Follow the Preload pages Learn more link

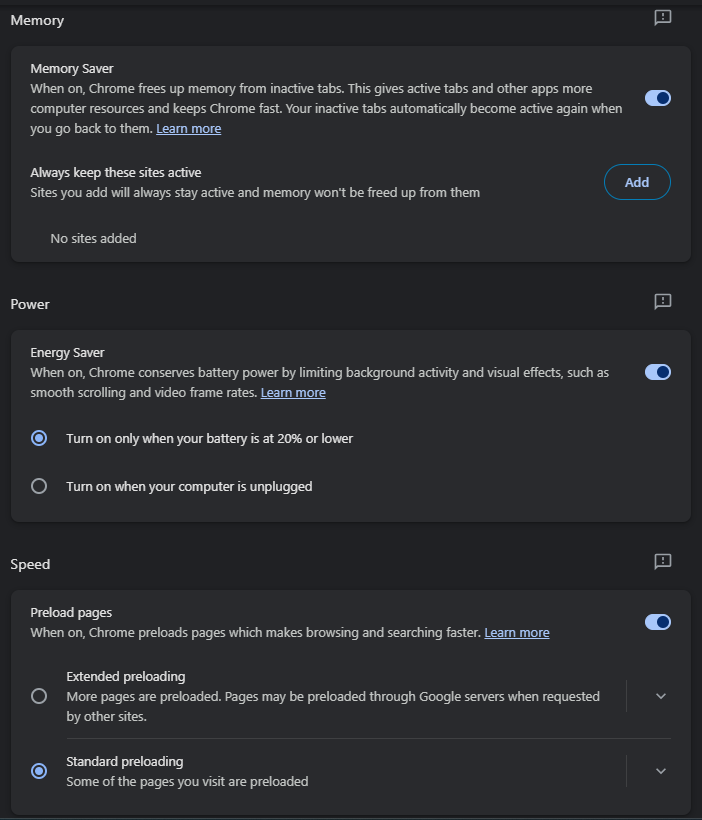[x=517, y=633]
